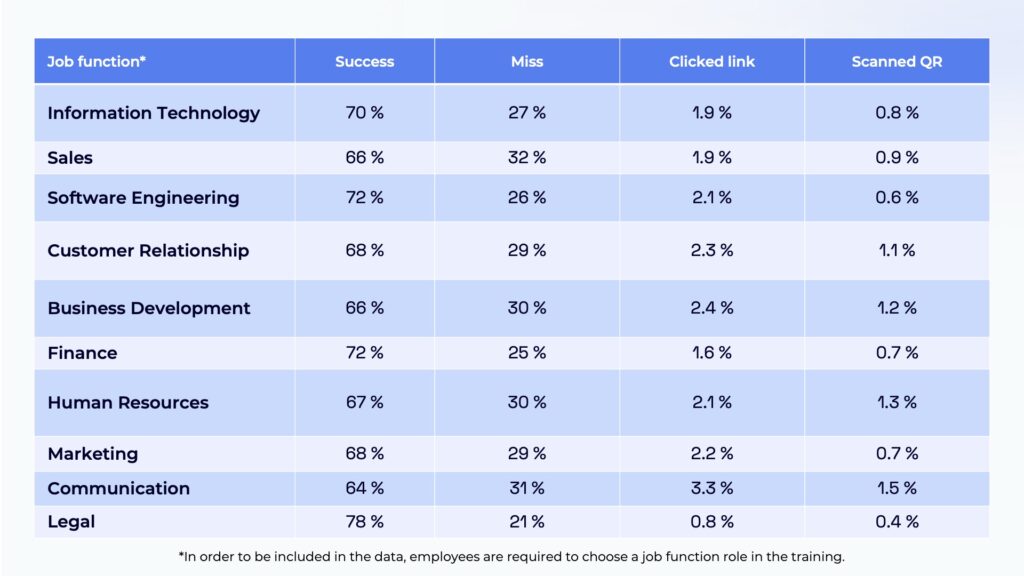The width and height of the screenshot is (1024, 576).
Task: Select Communication's 3.3 % Clicked link cell
Action: [x=711, y=489]
